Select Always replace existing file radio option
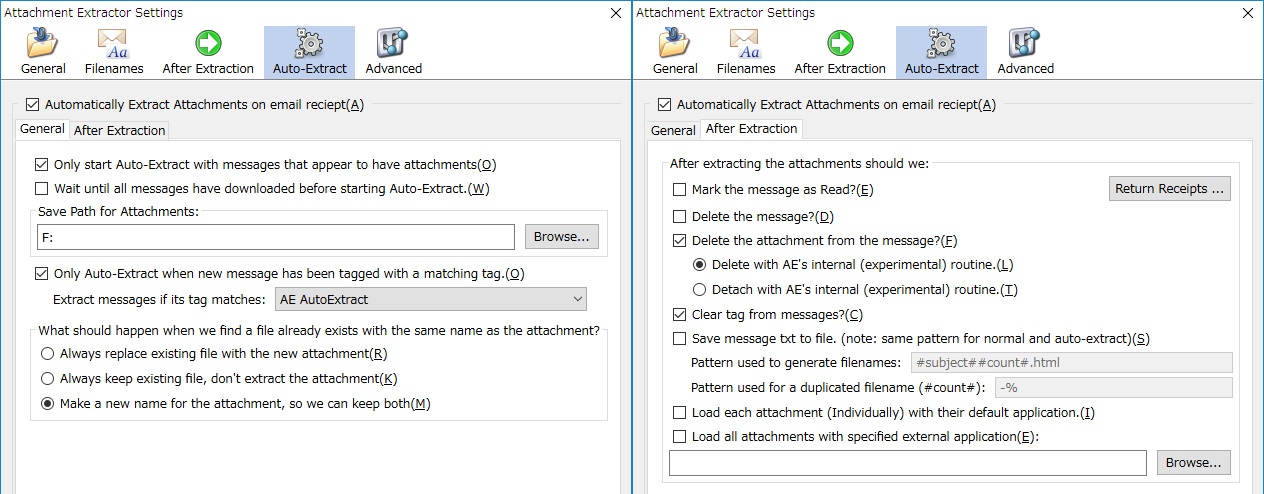Screen dimensions: 1264x494 pos(47,353)
